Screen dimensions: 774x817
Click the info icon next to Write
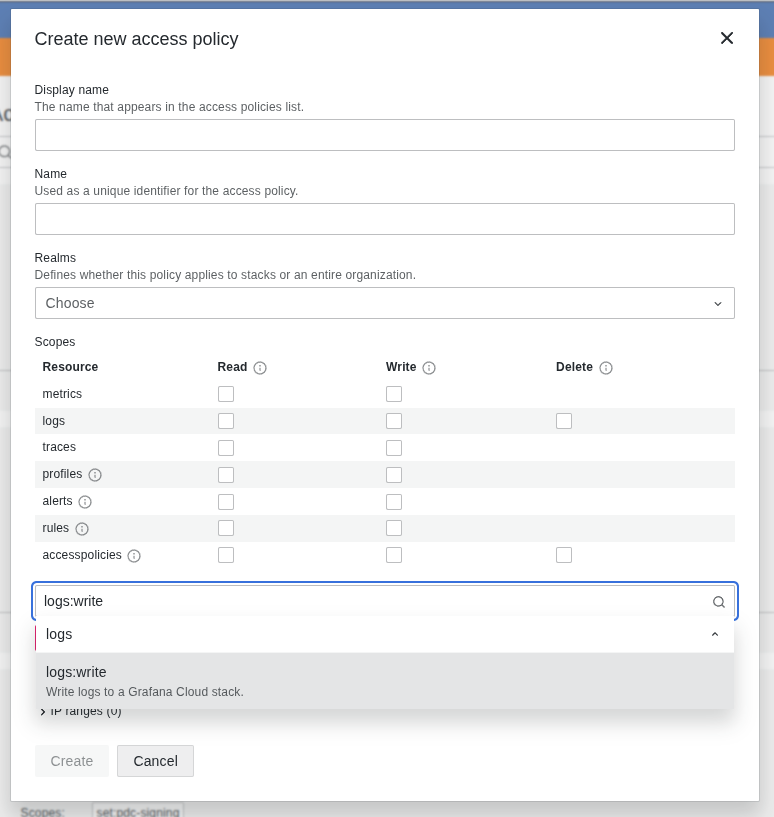click(429, 368)
